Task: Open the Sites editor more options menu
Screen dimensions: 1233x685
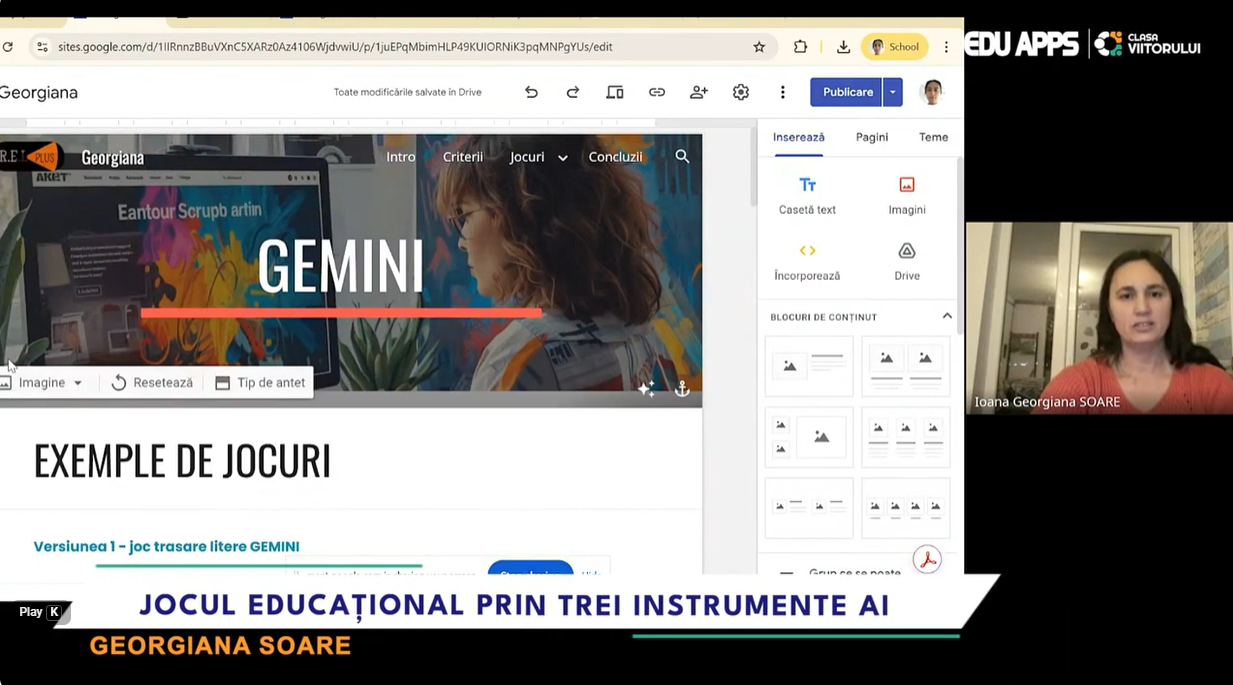Action: coord(783,92)
